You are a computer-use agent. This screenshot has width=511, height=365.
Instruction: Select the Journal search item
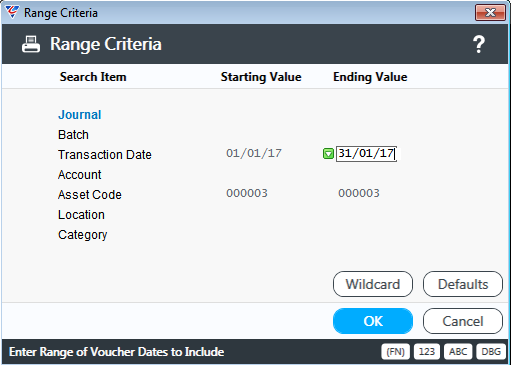point(80,115)
